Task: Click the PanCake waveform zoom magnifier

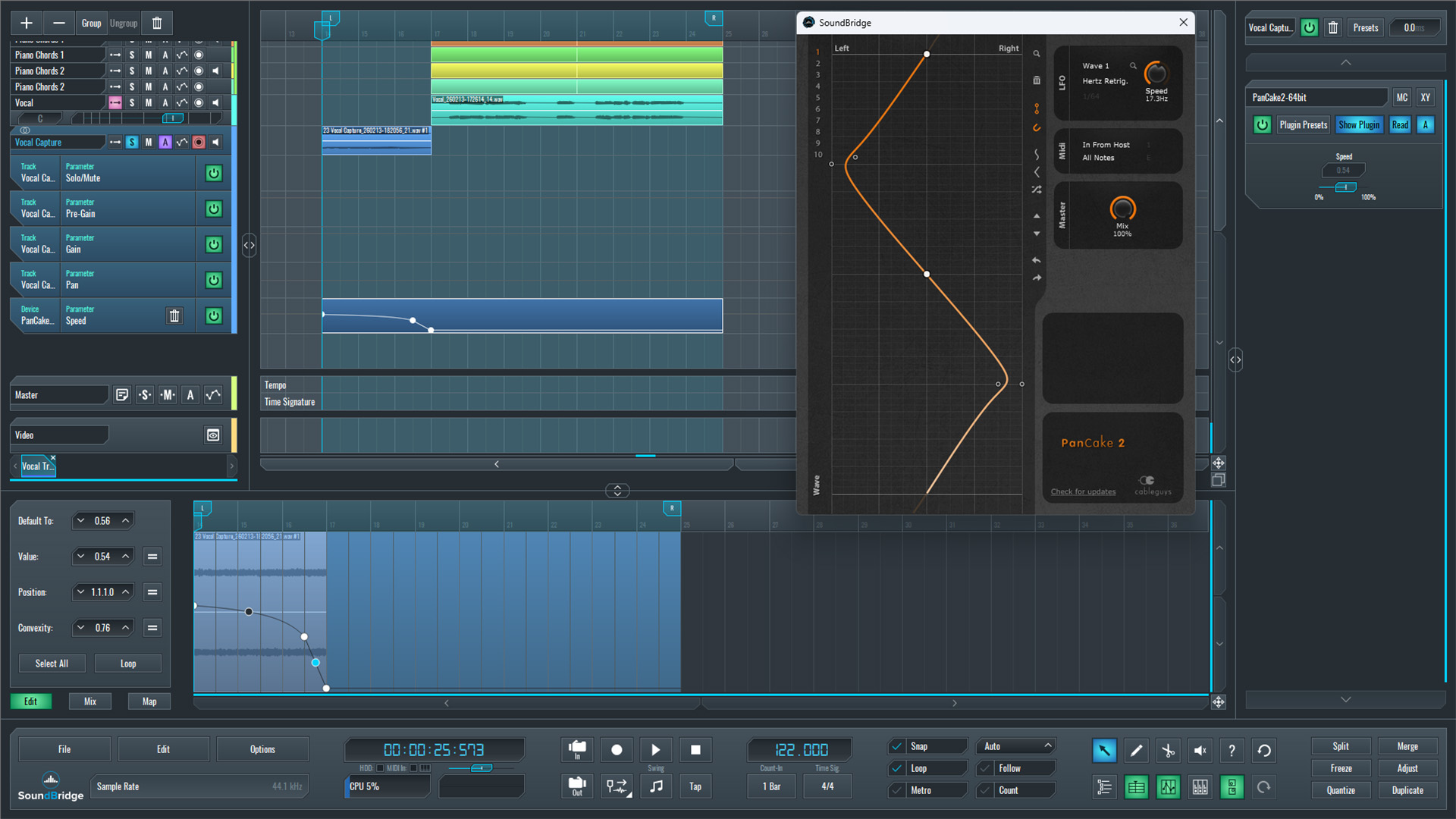Action: click(x=1036, y=54)
